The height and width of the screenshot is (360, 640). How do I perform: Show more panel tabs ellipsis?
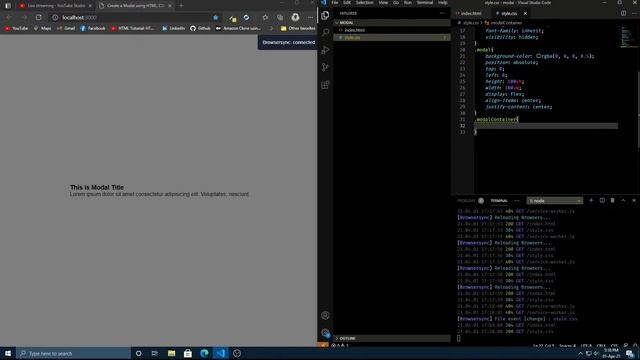pyautogui.click(x=517, y=201)
